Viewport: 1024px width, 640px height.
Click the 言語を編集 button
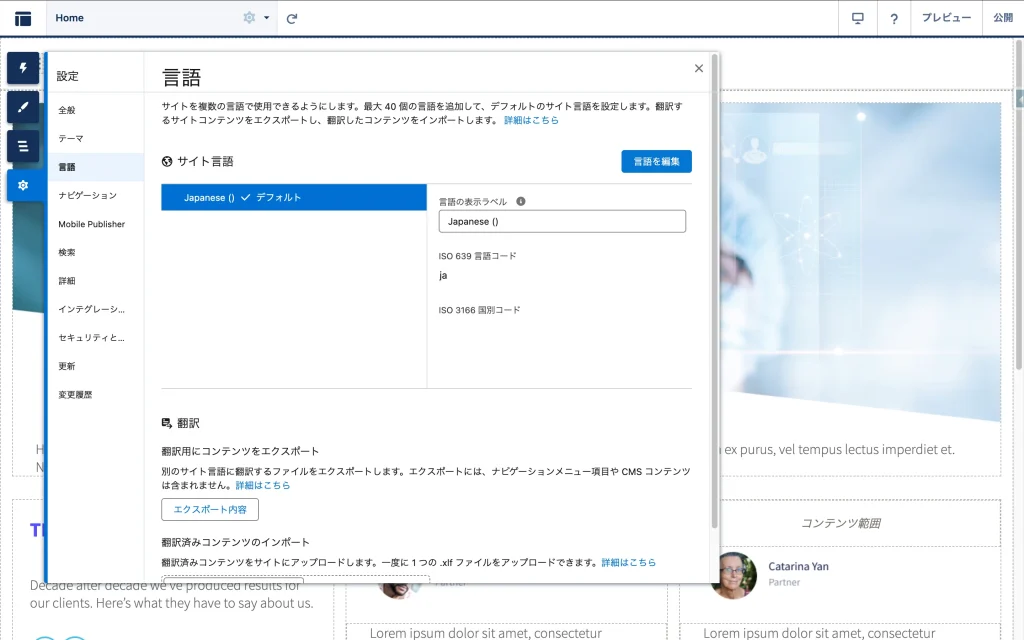[x=656, y=161]
